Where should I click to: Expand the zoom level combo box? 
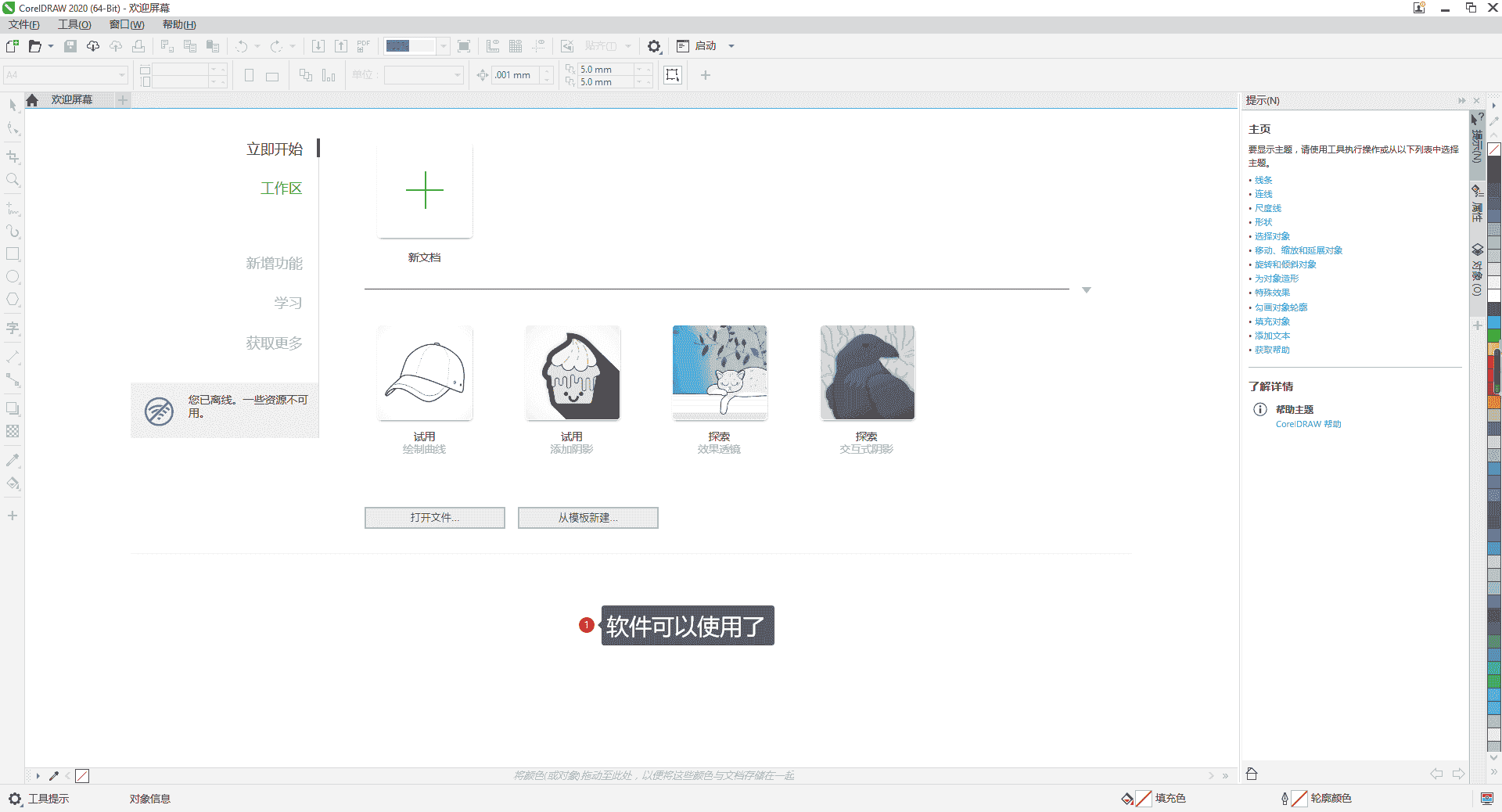[x=443, y=46]
